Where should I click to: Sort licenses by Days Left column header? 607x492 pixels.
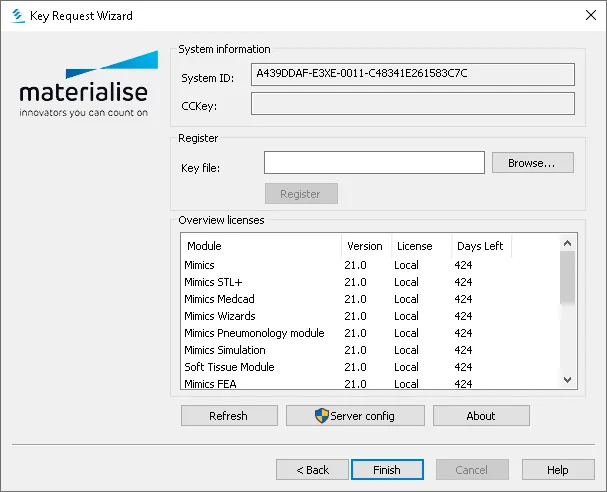tap(481, 246)
